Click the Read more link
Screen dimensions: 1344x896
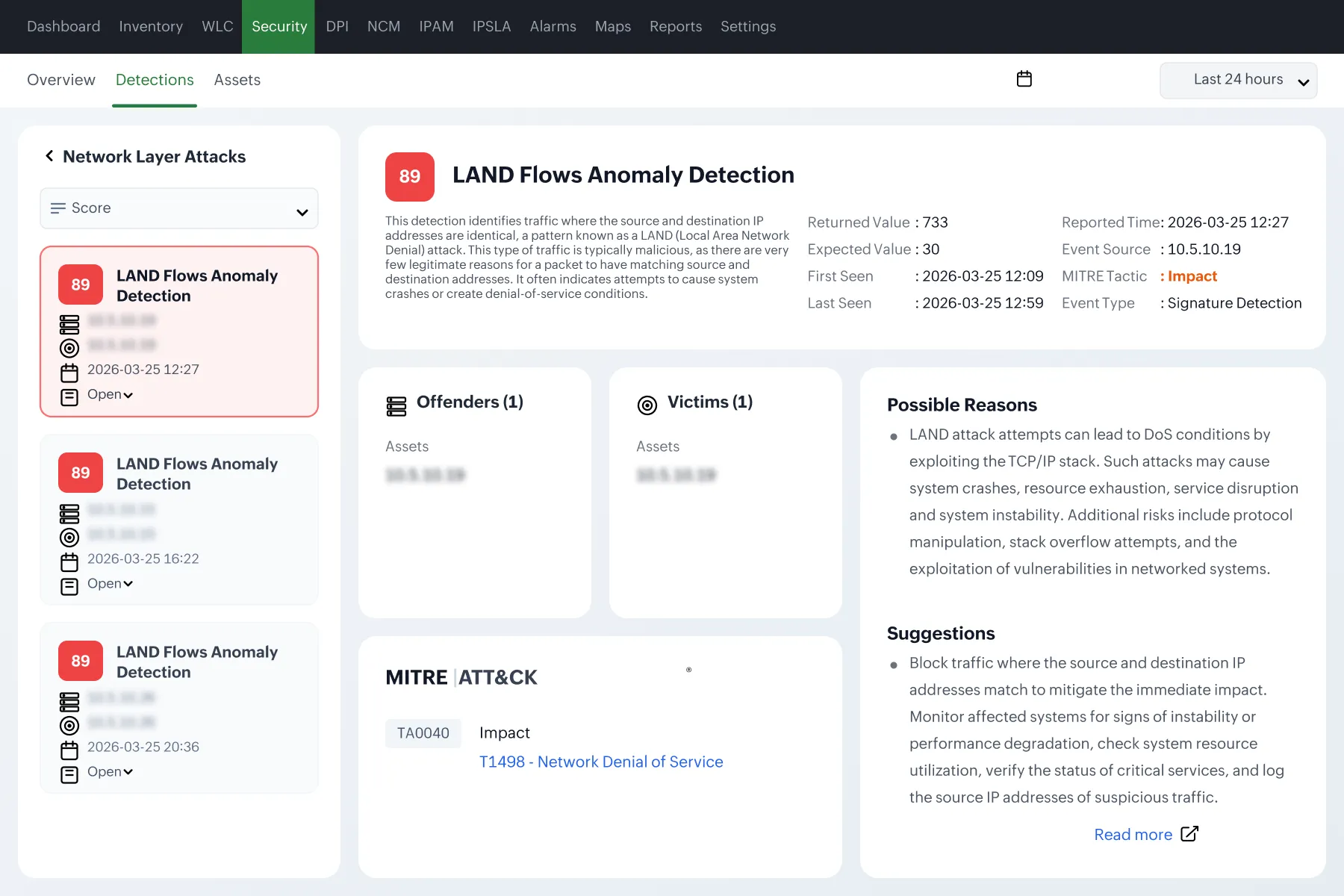1133,835
